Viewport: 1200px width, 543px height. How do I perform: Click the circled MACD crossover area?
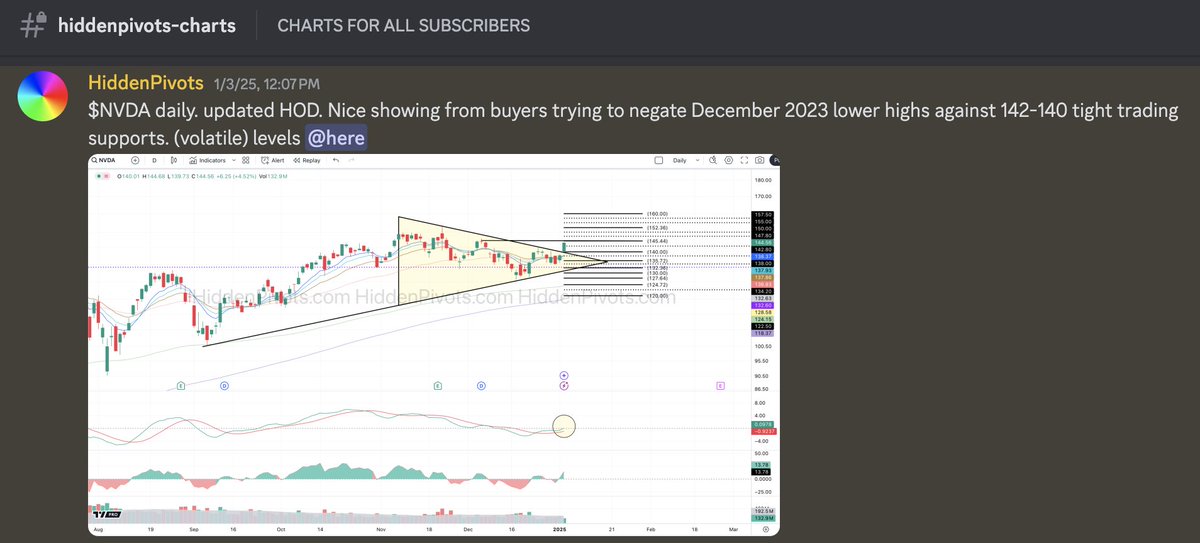tap(564, 427)
